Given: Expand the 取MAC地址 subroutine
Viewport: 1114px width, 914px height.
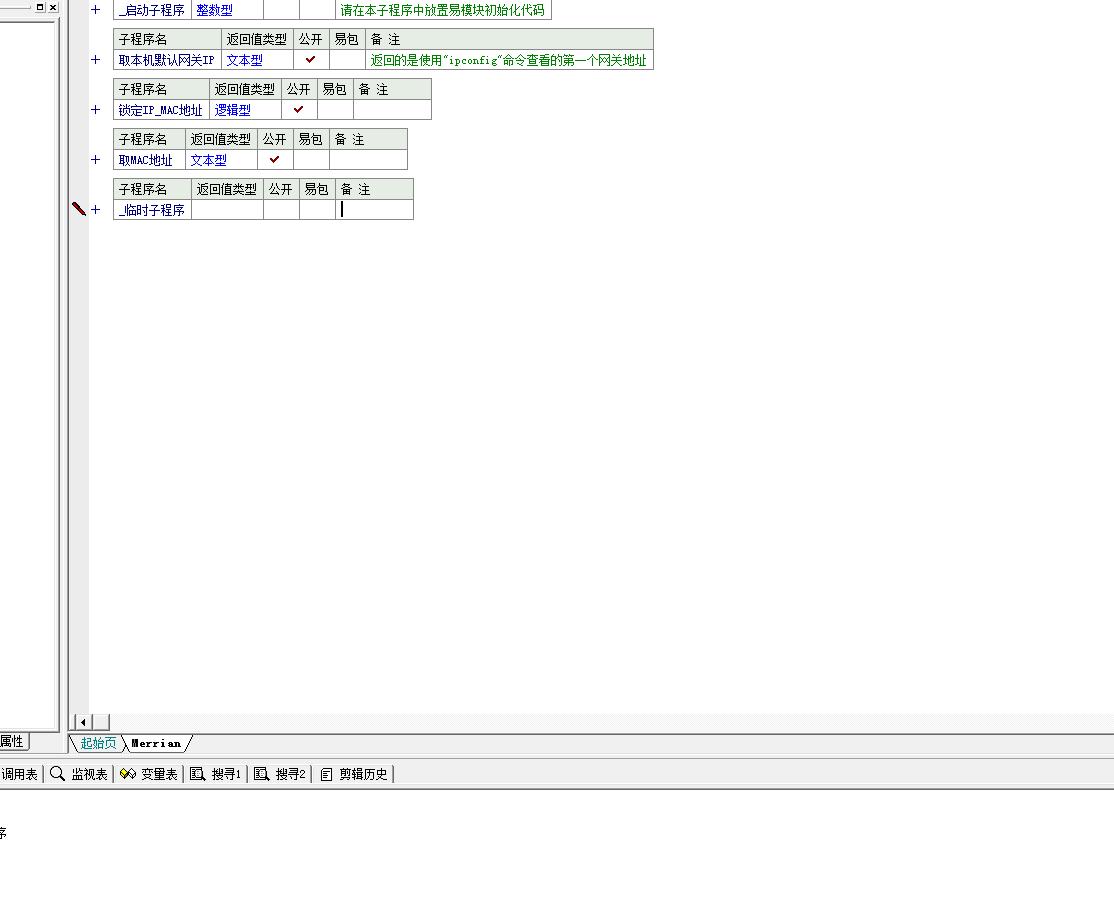Looking at the screenshot, I should click(x=95, y=160).
